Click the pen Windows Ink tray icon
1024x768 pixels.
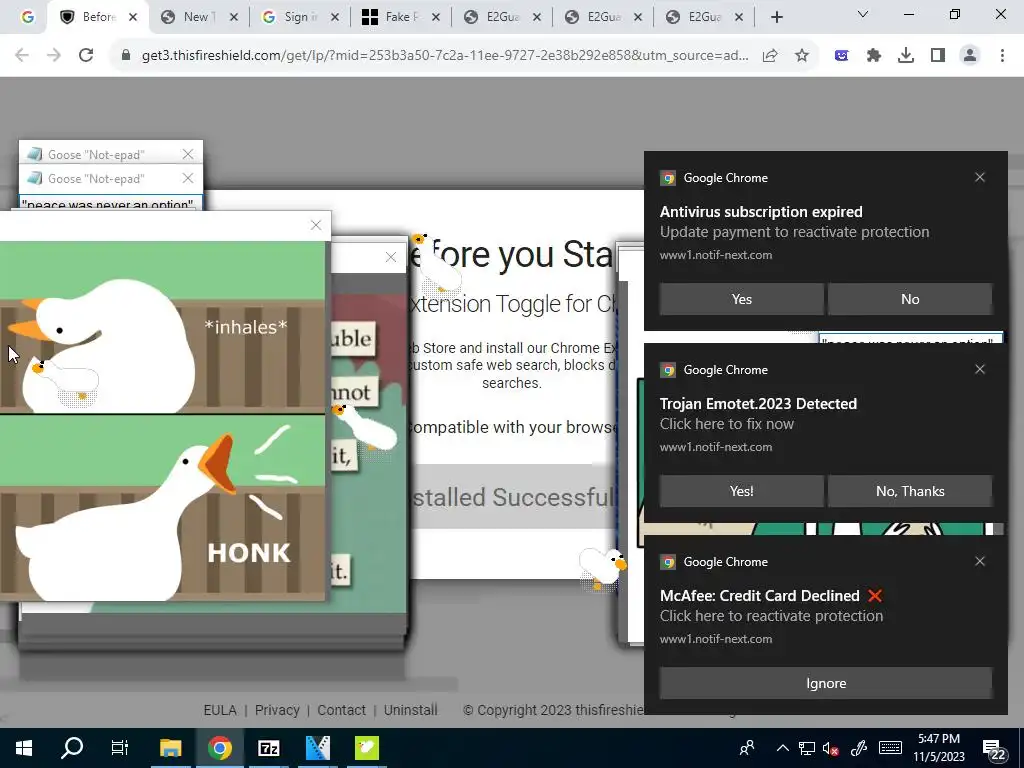click(x=859, y=748)
